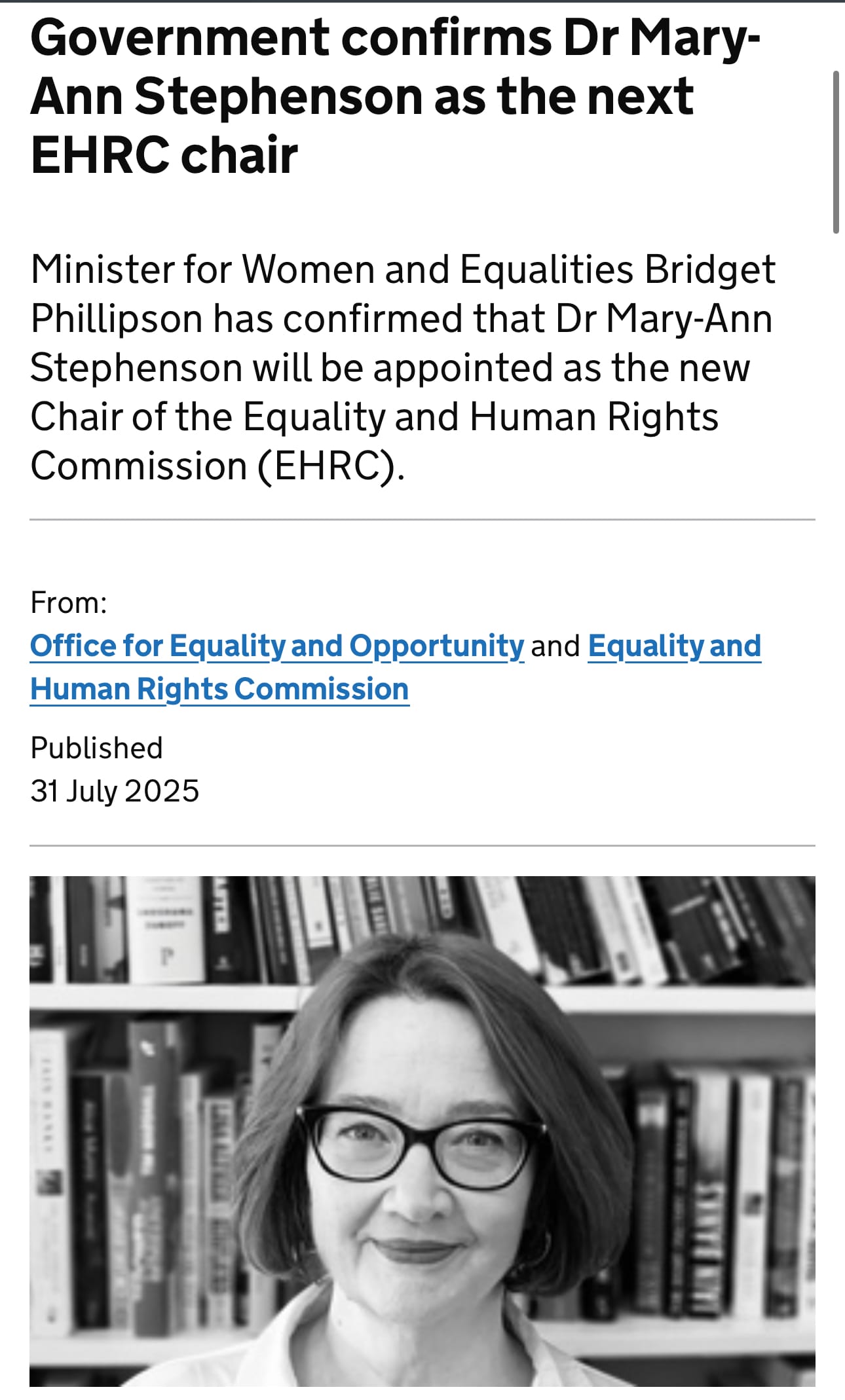845x1400 pixels.
Task: Click the 'From:' label above the links
Action: (x=69, y=604)
